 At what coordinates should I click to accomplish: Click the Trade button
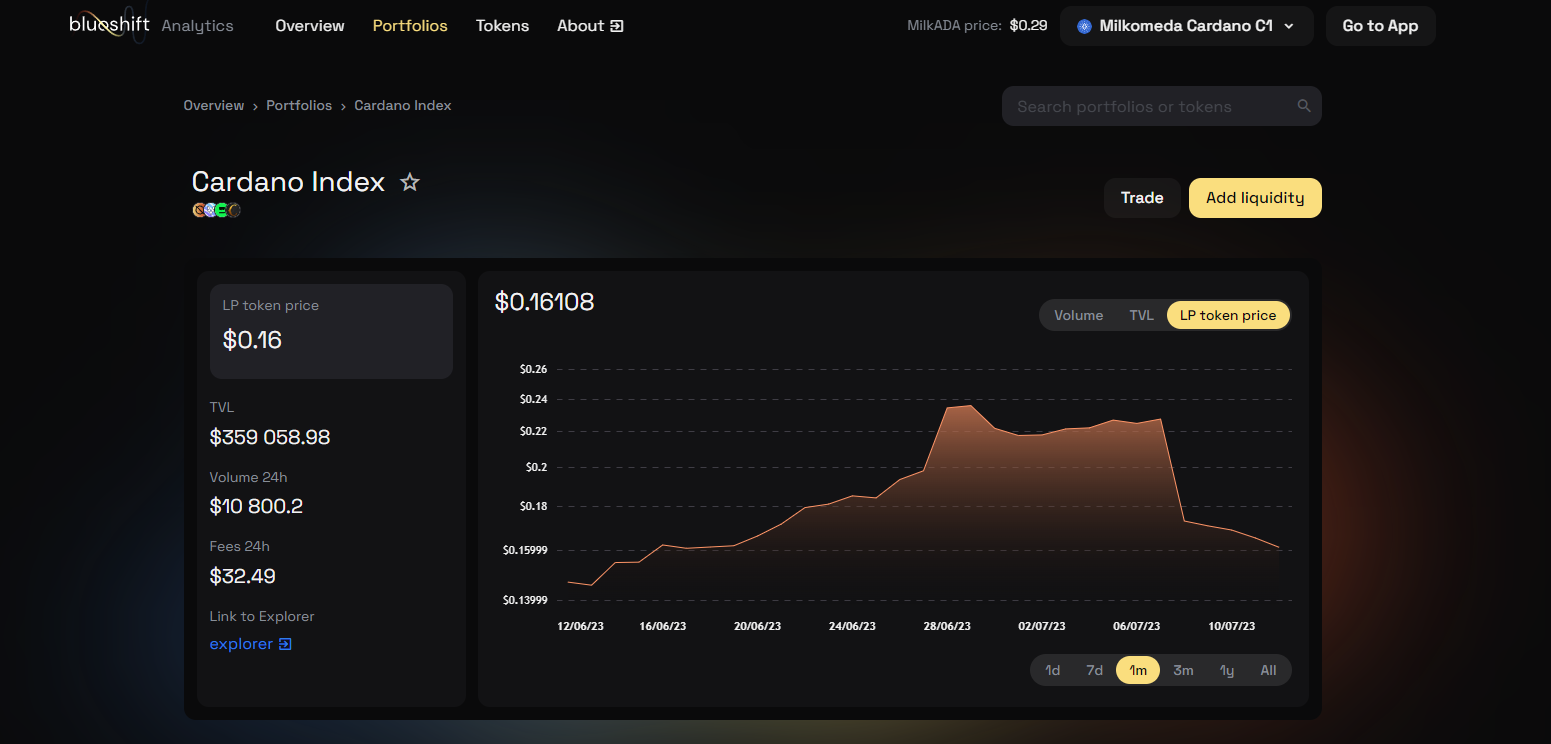click(1142, 198)
